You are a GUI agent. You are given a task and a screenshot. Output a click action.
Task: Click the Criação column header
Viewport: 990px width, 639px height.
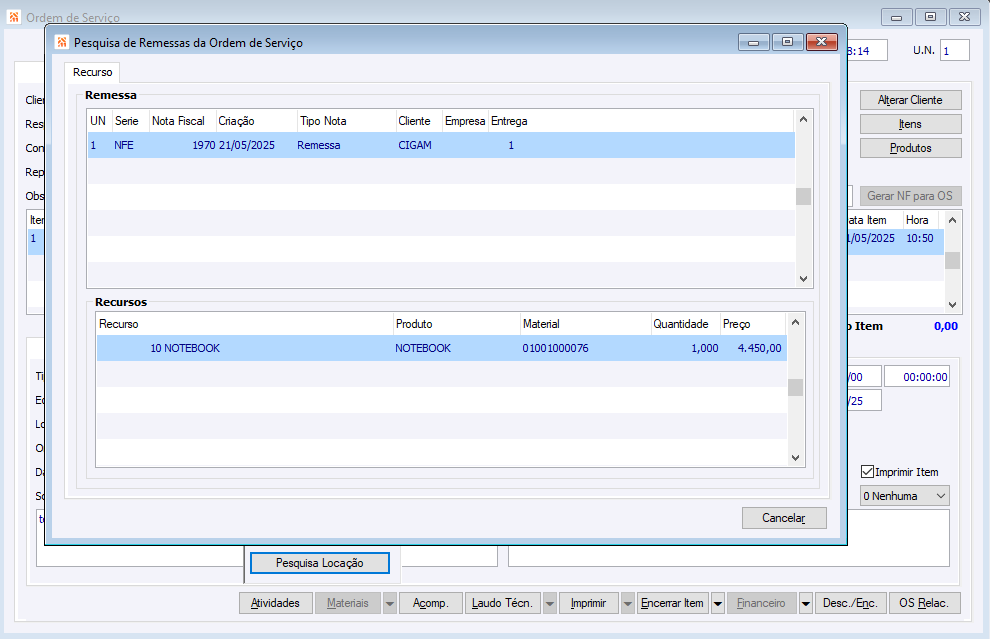click(x=256, y=121)
